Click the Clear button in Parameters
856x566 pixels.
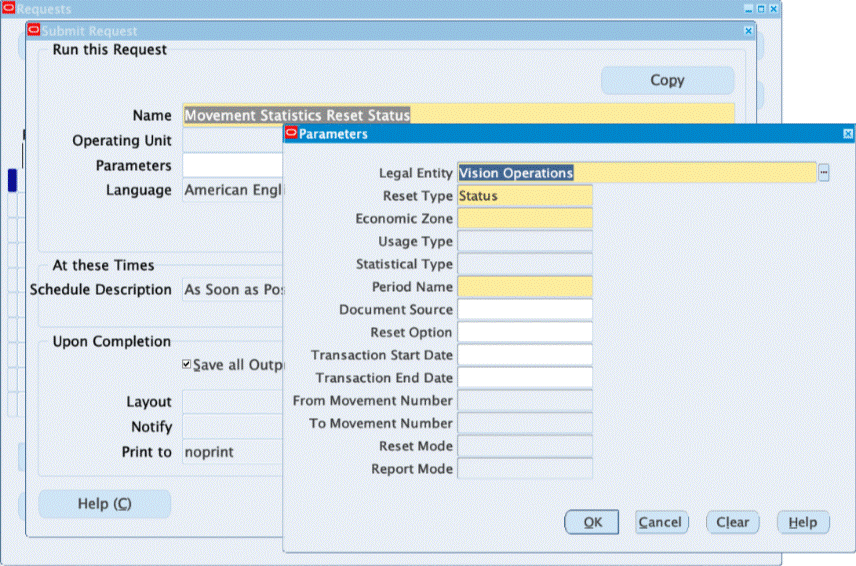pyautogui.click(x=733, y=522)
